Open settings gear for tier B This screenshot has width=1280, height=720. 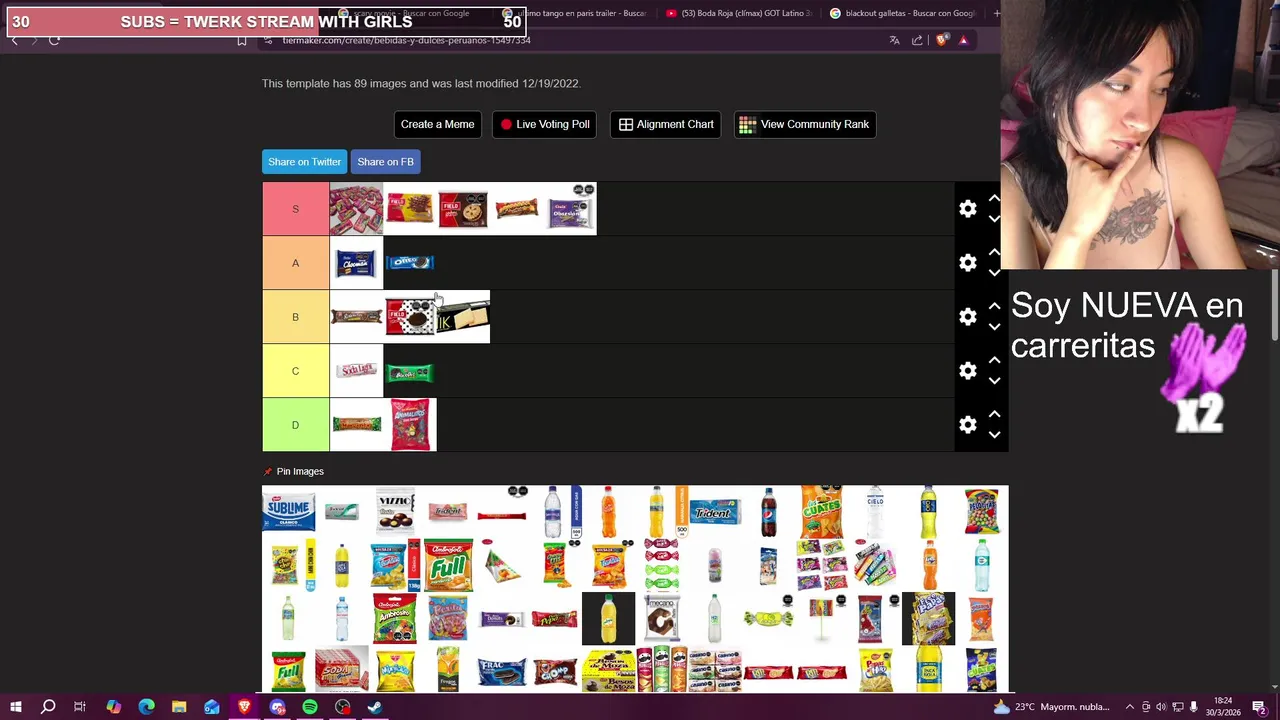[x=967, y=317]
